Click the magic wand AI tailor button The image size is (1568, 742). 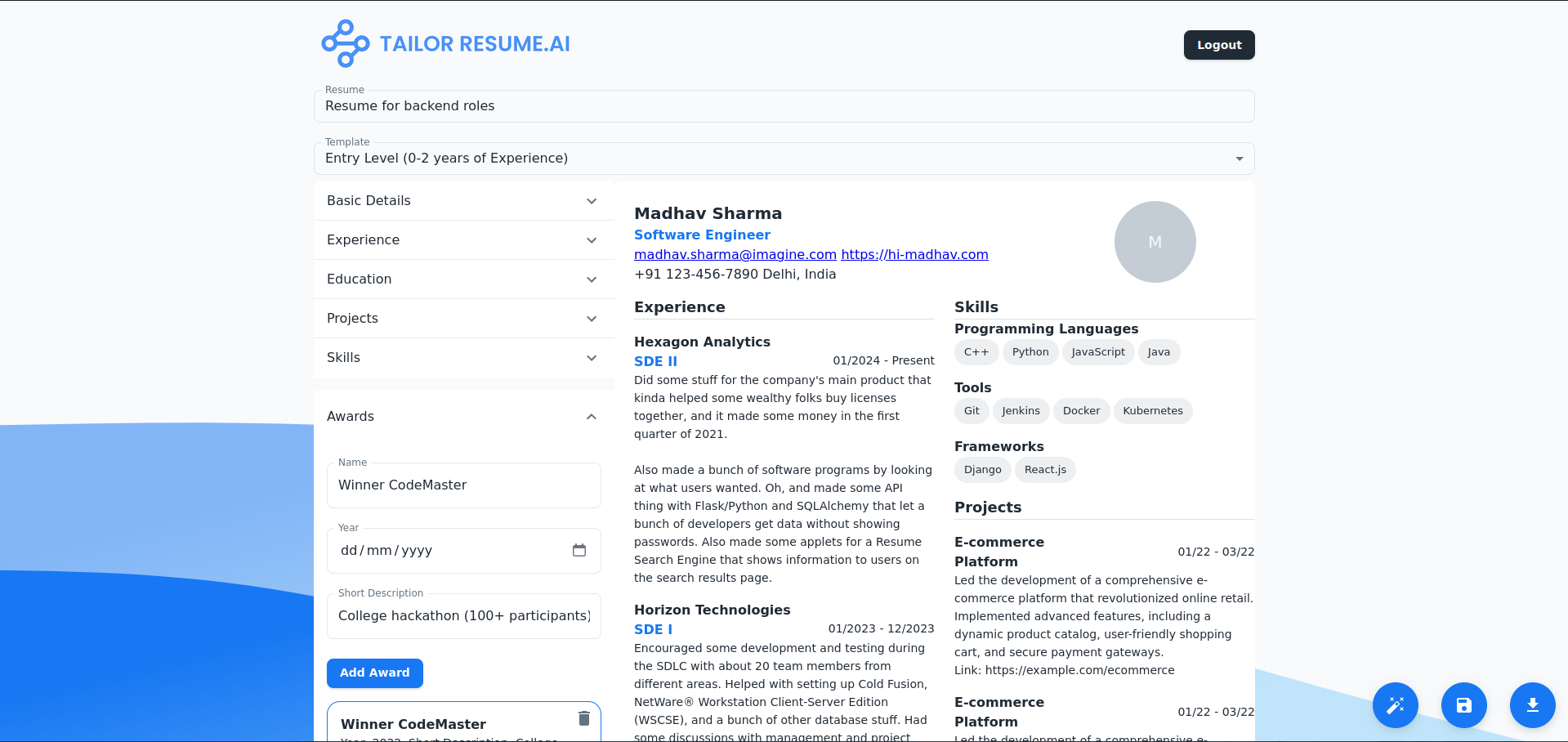point(1395,704)
